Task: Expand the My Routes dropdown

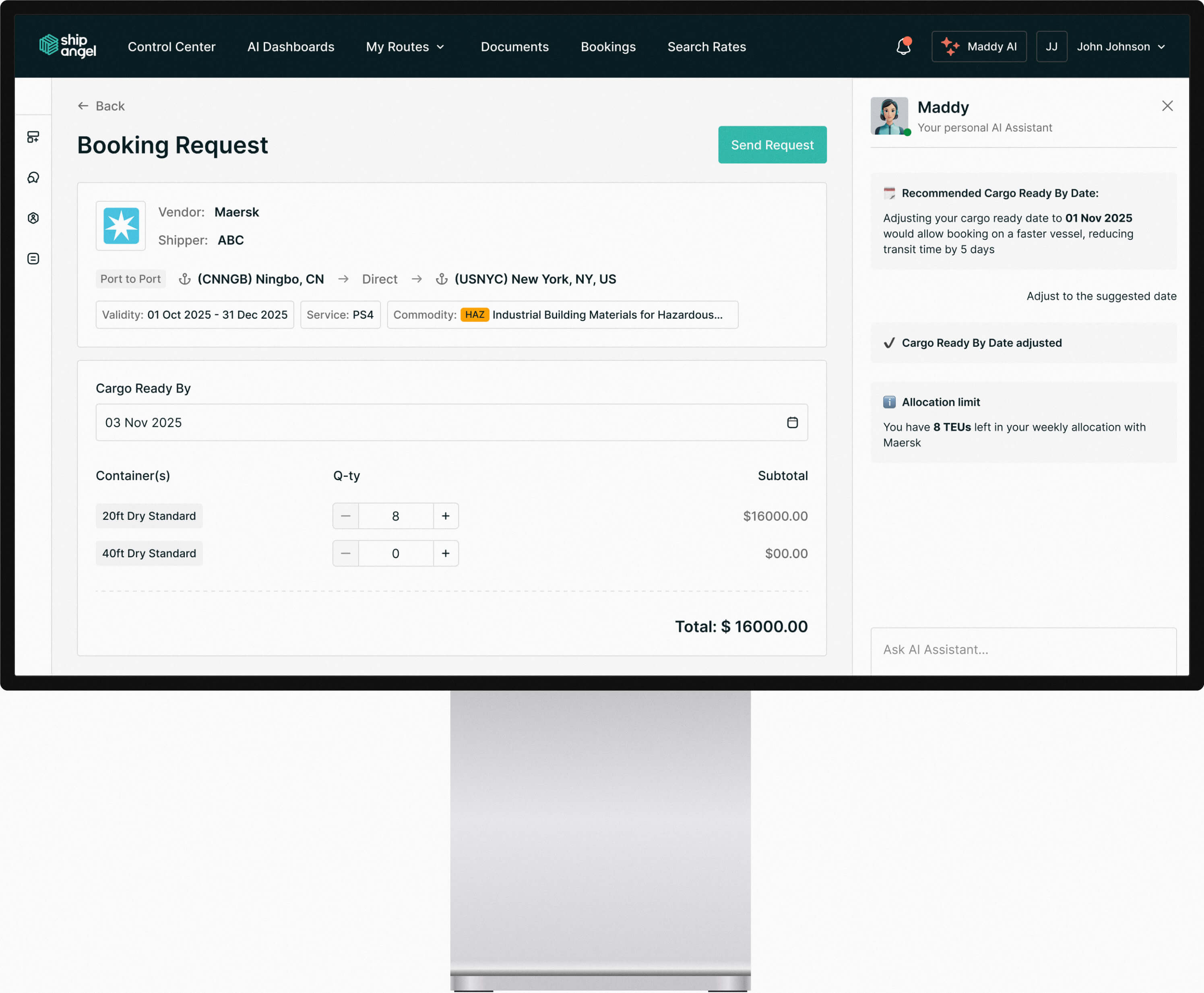Action: (x=405, y=47)
